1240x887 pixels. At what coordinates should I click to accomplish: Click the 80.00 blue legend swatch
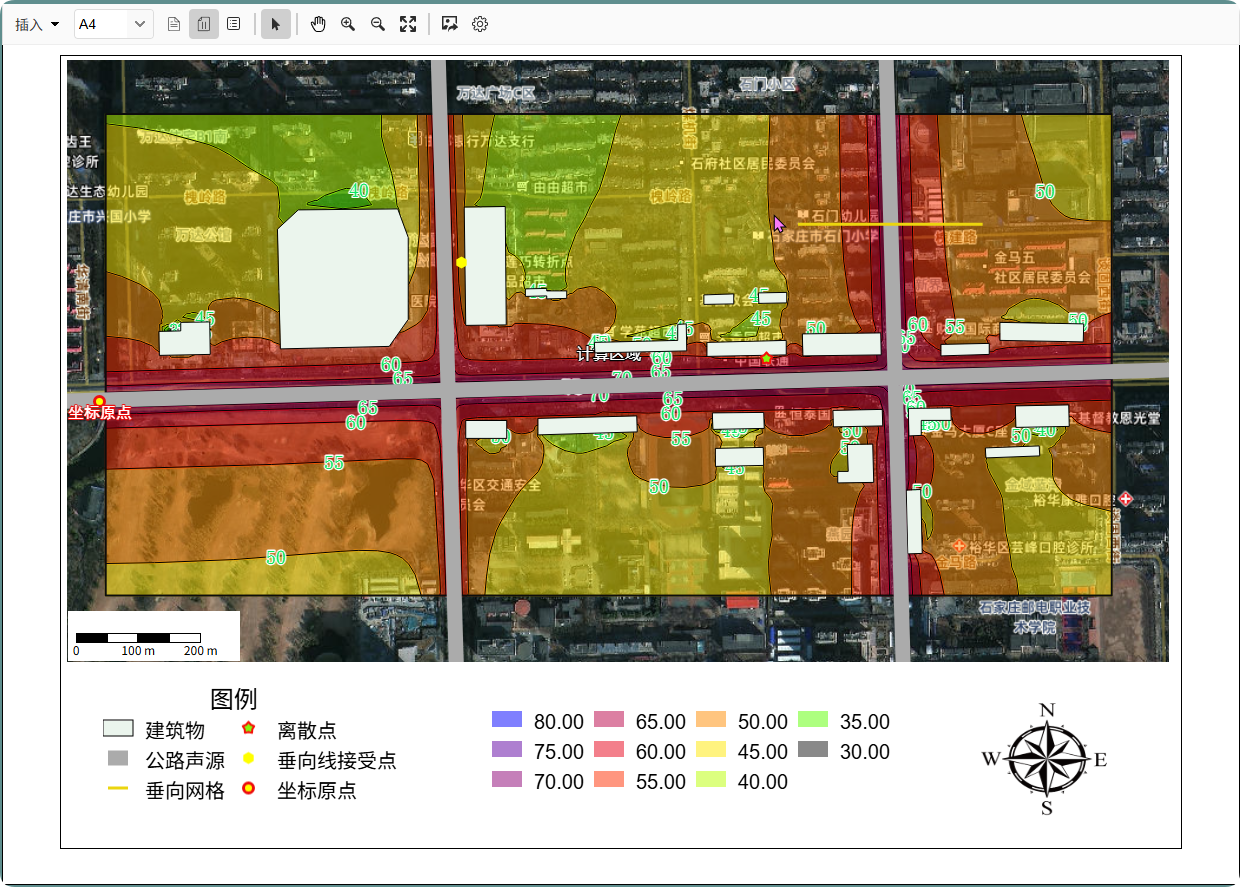(x=507, y=720)
